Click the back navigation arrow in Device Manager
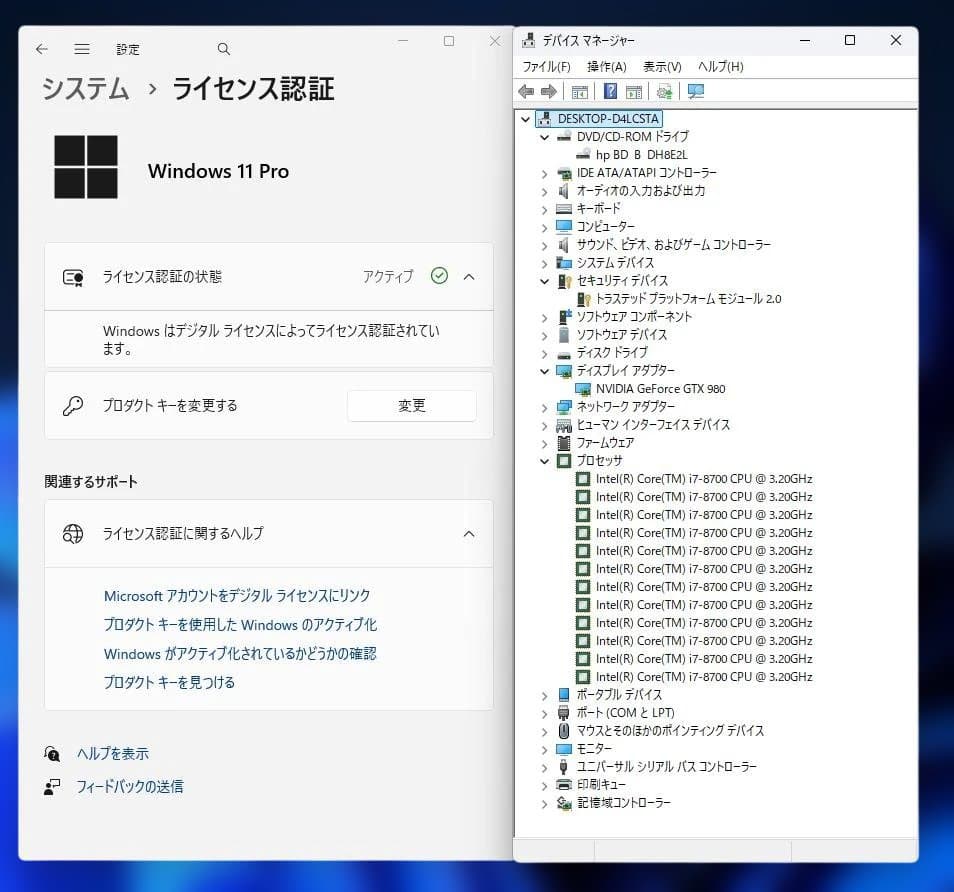This screenshot has height=892, width=954. point(527,92)
